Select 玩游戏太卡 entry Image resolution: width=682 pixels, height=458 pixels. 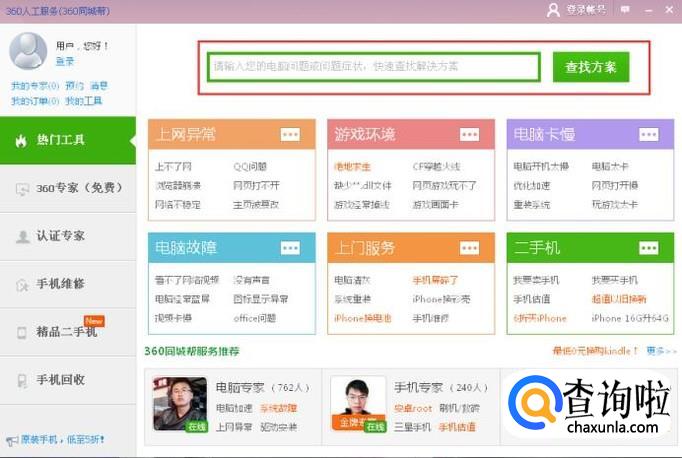click(615, 205)
